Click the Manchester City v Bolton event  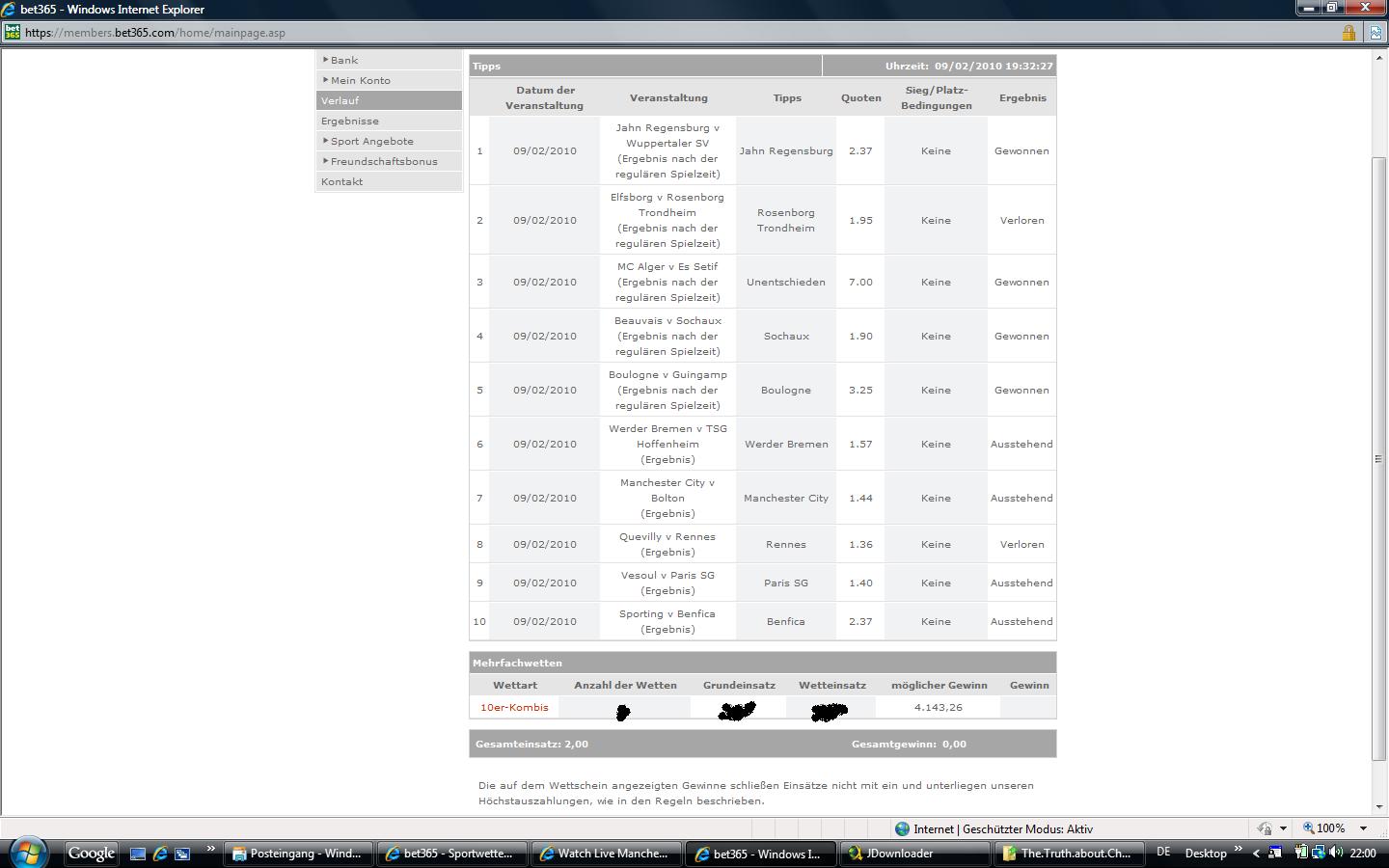pyautogui.click(x=667, y=498)
